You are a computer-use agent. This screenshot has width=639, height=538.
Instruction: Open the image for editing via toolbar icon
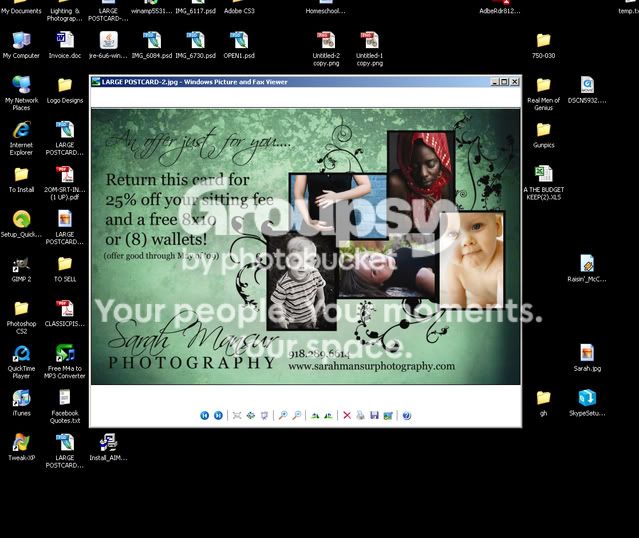[388, 415]
